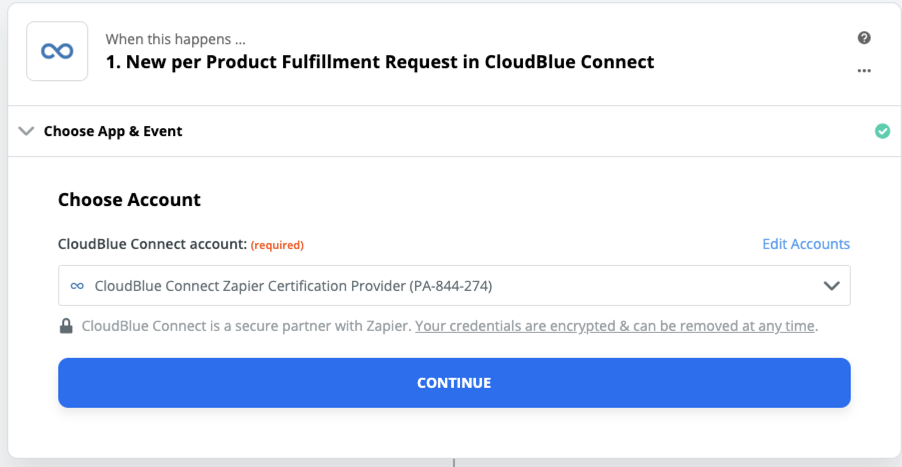Open the Edit Accounts link
Viewport: 902px width, 467px height.
point(806,244)
